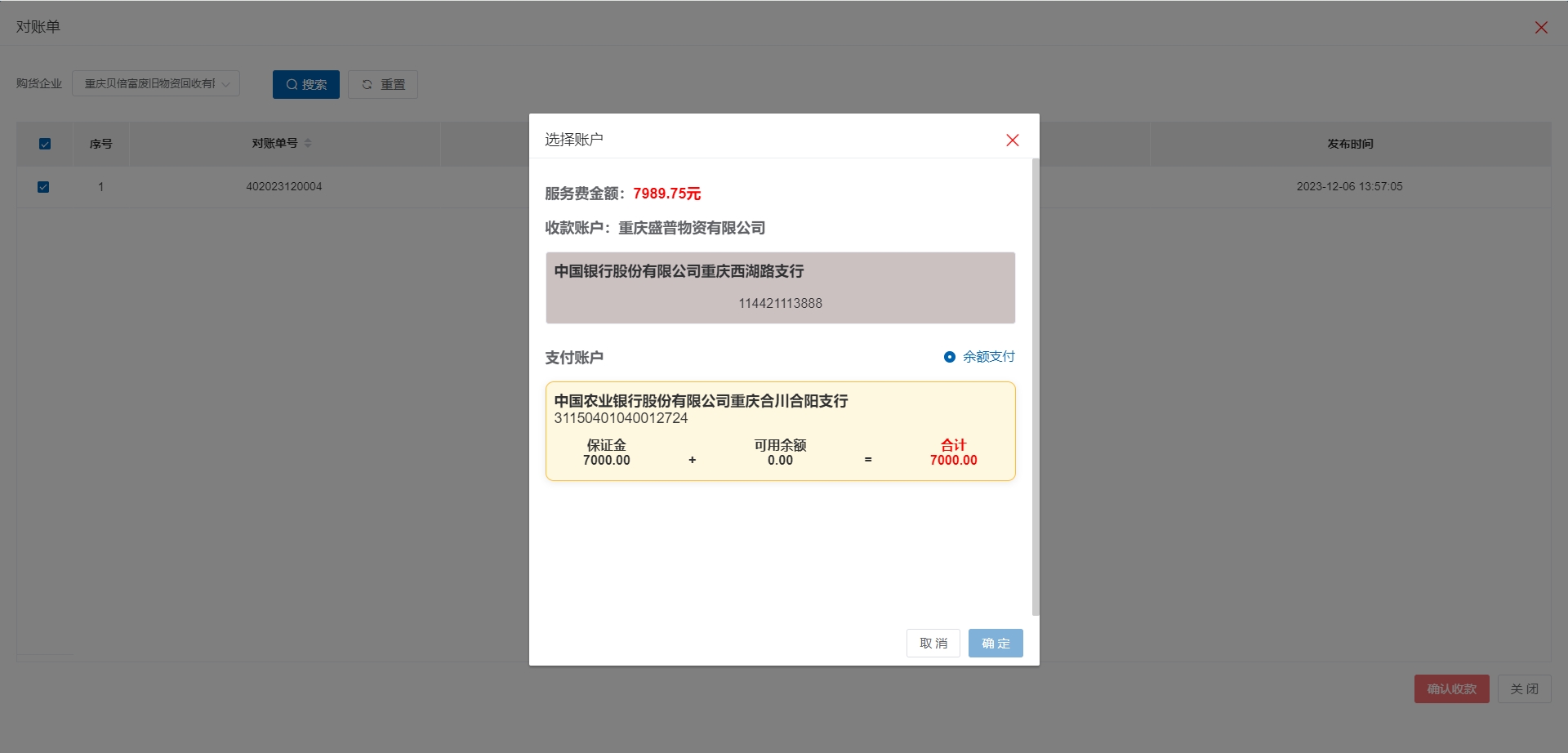Viewport: 1568px width, 753px height.
Task: Click the 搜索 button with magnifier icon
Action: 305,85
